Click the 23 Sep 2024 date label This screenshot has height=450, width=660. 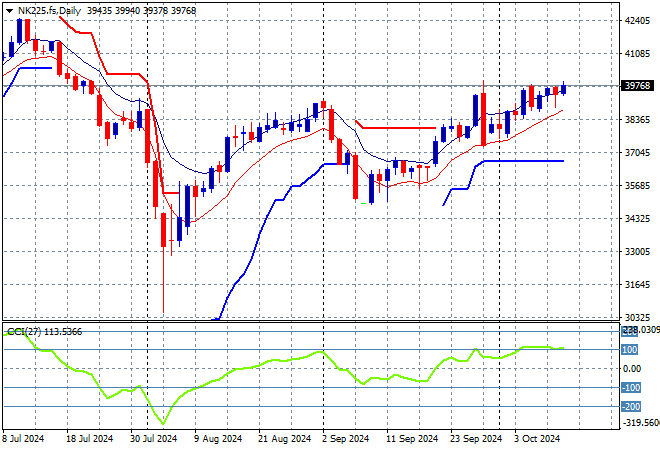(x=473, y=438)
